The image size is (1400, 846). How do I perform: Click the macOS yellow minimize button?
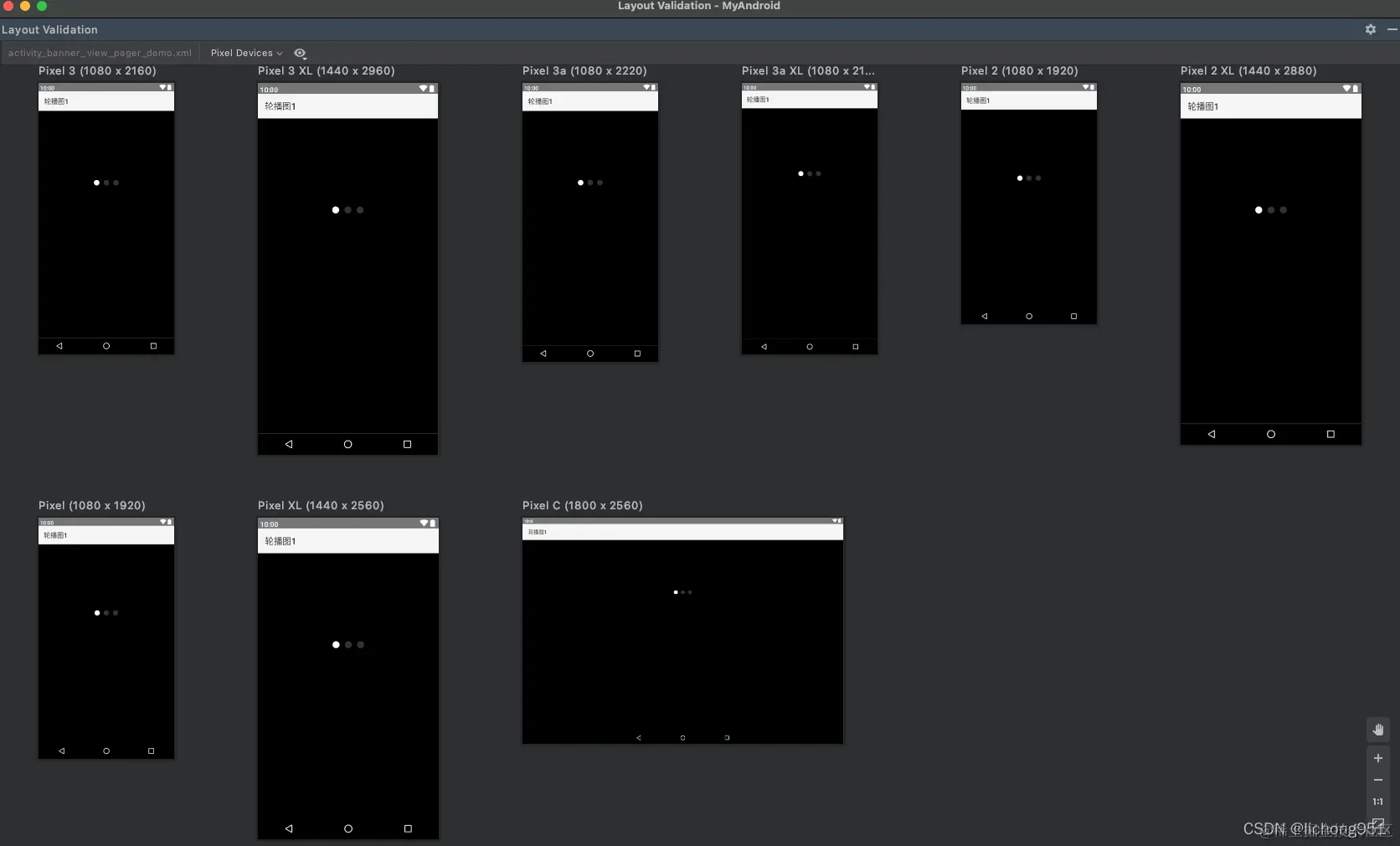point(25,6)
